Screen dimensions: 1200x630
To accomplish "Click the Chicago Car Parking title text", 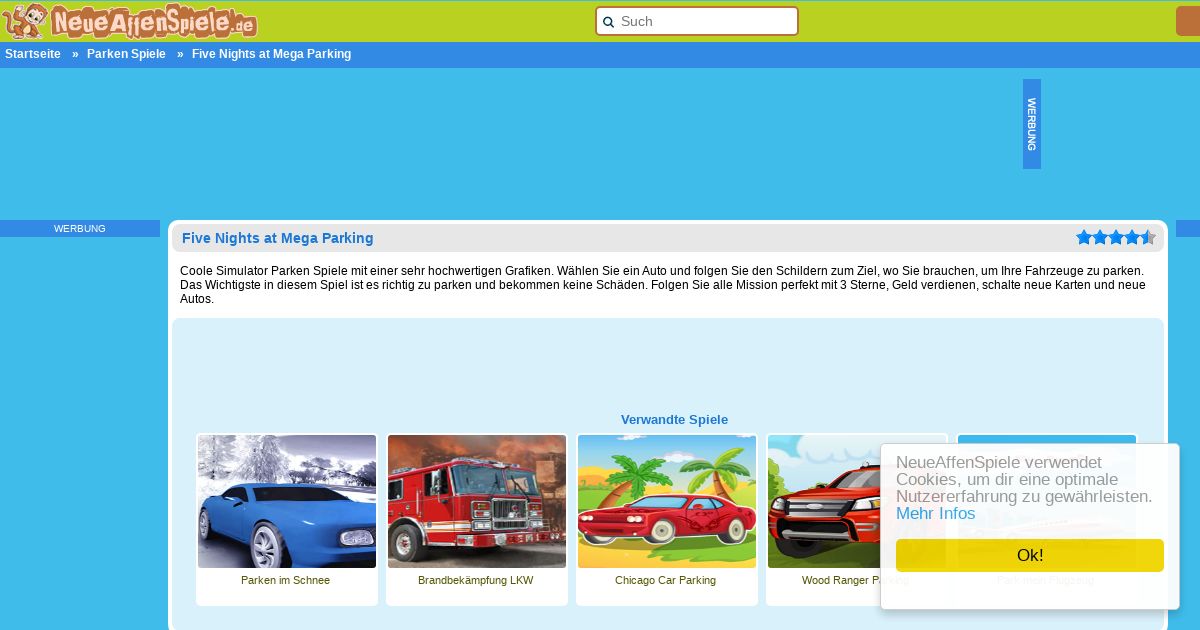I will pos(665,580).
